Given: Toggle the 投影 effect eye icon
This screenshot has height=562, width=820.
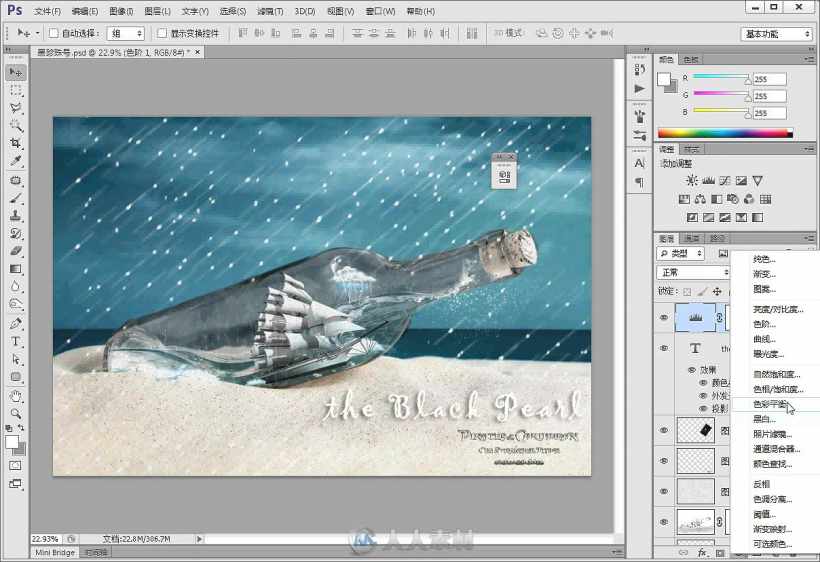Looking at the screenshot, I should tap(703, 409).
